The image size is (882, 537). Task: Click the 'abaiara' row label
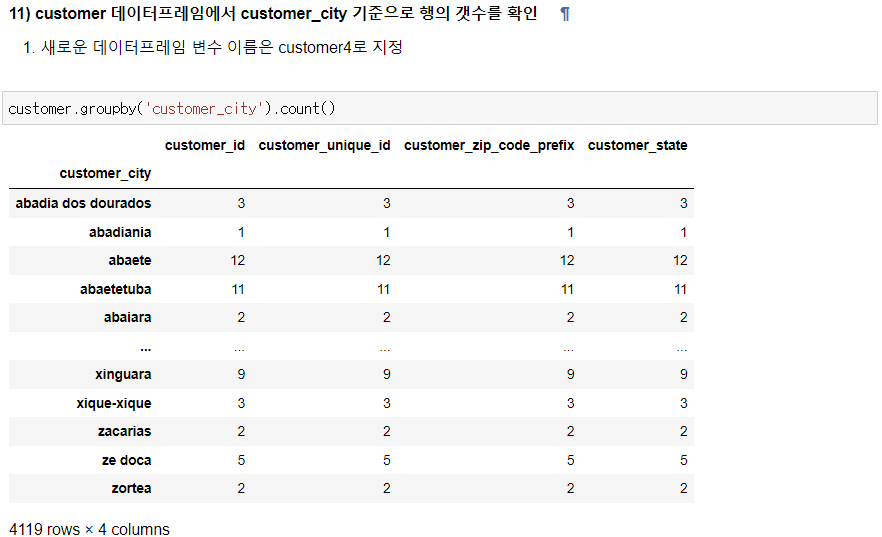click(x=128, y=318)
